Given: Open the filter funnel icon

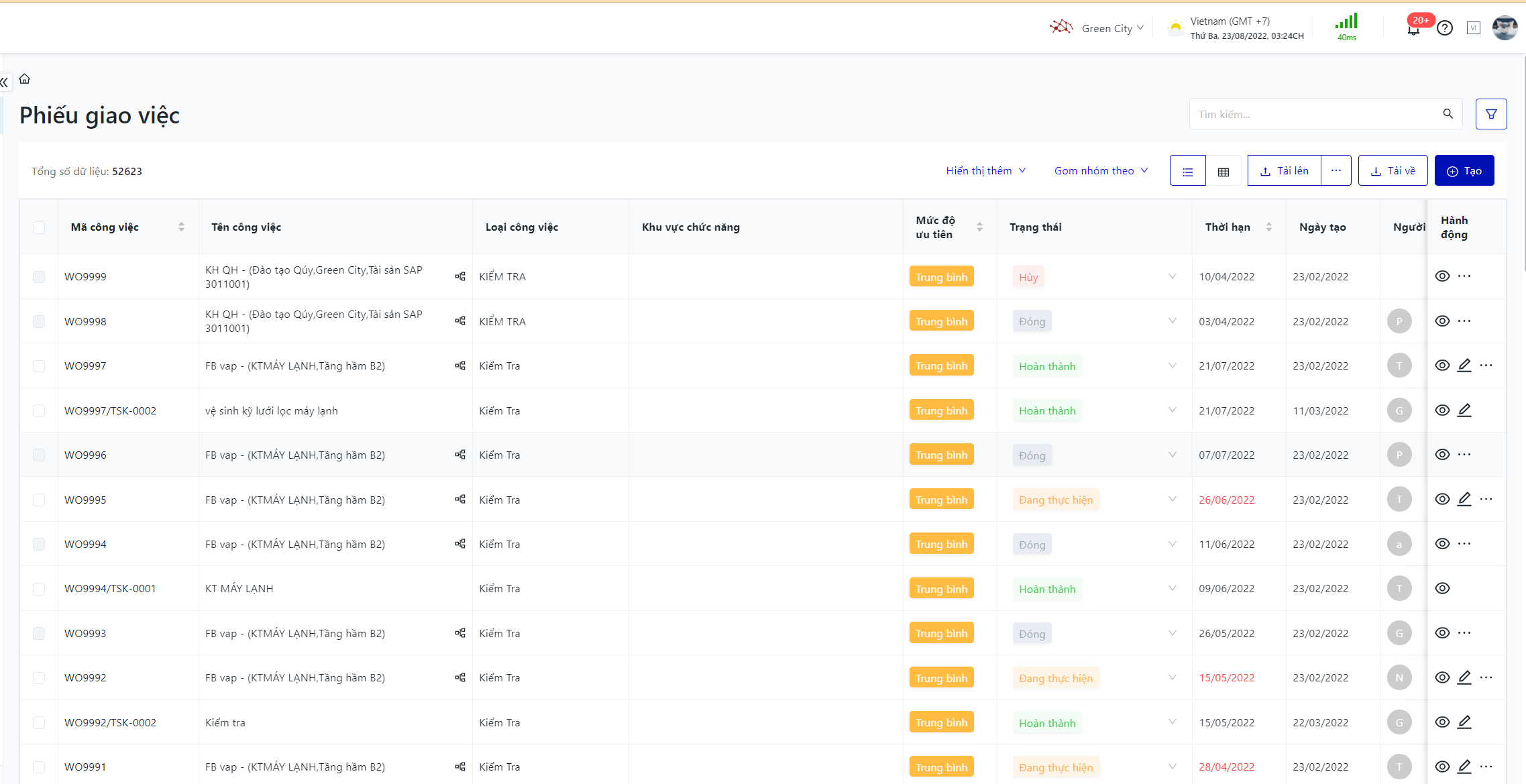Looking at the screenshot, I should point(1490,114).
